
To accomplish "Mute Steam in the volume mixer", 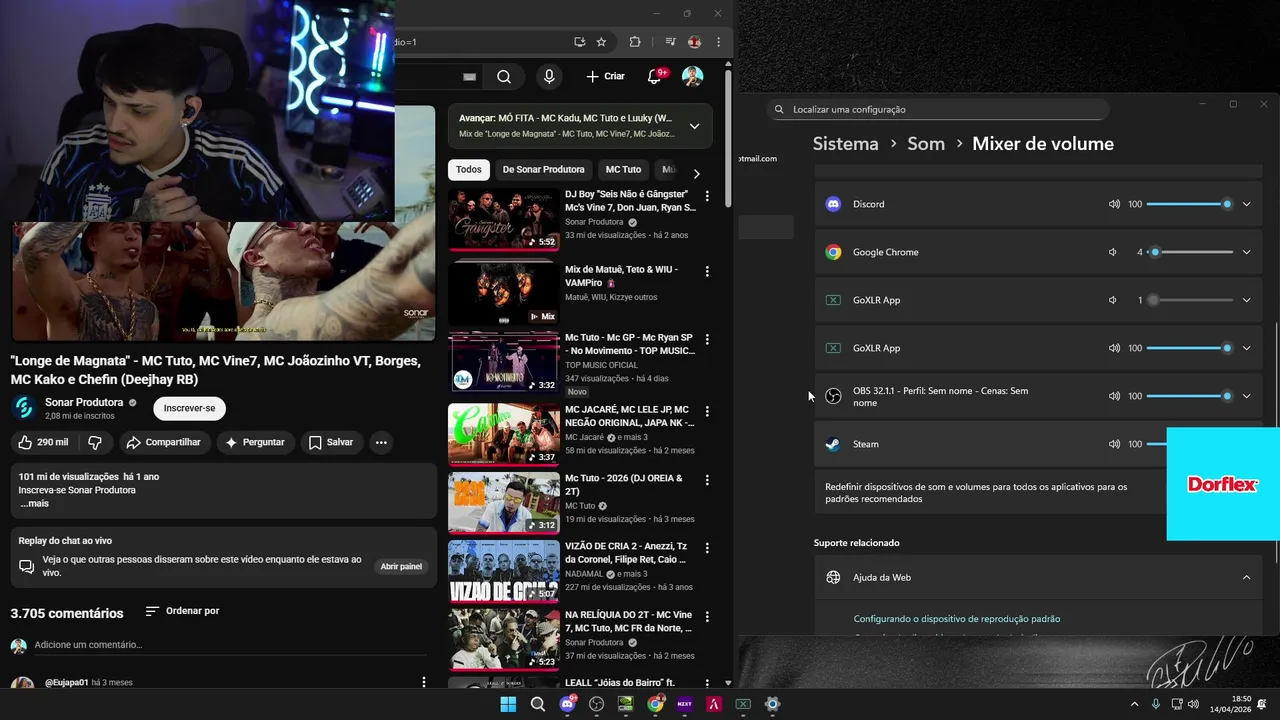I will click(x=1114, y=444).
